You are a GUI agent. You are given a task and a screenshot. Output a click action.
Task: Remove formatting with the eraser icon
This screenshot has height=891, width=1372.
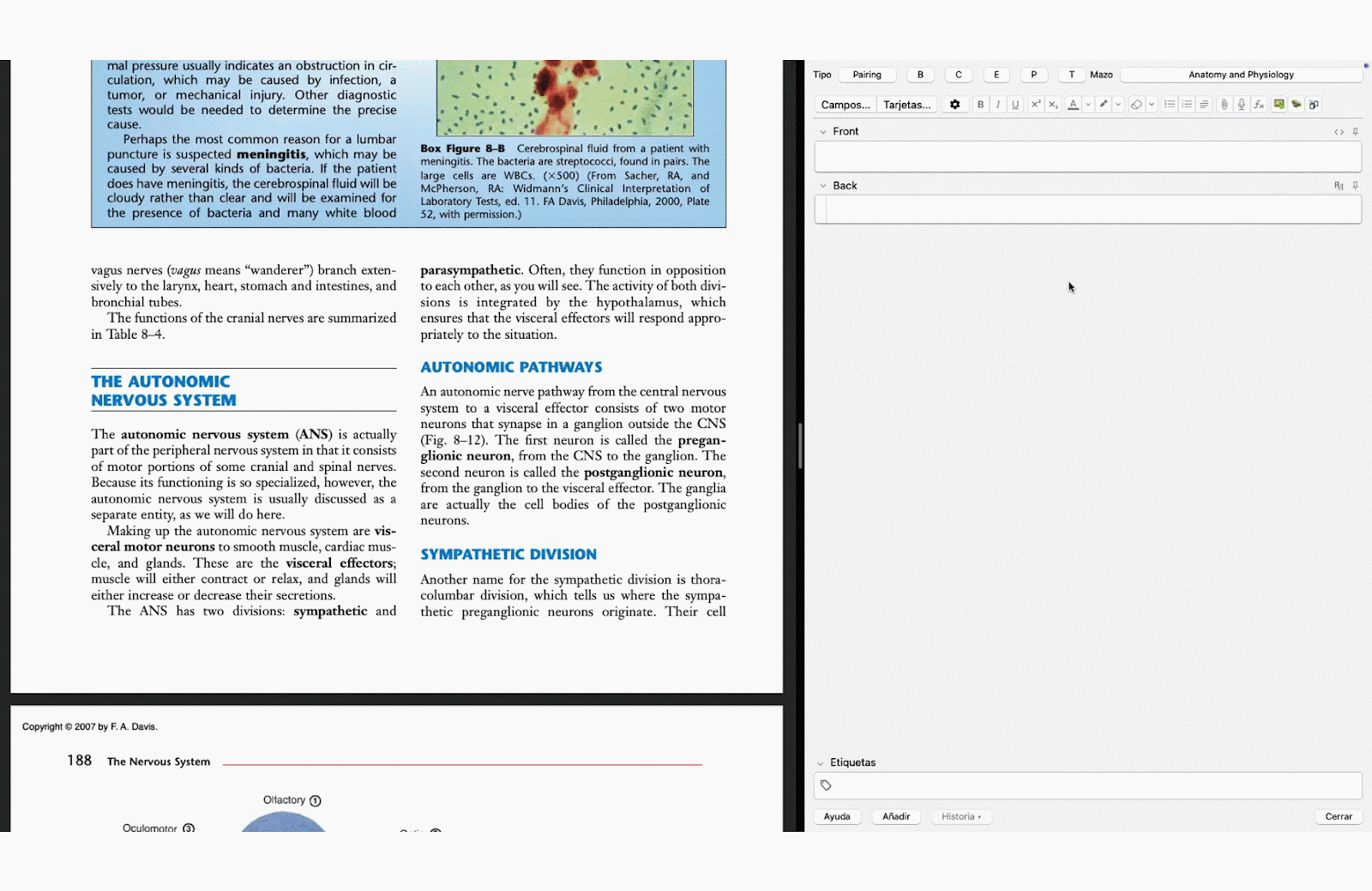point(1136,105)
